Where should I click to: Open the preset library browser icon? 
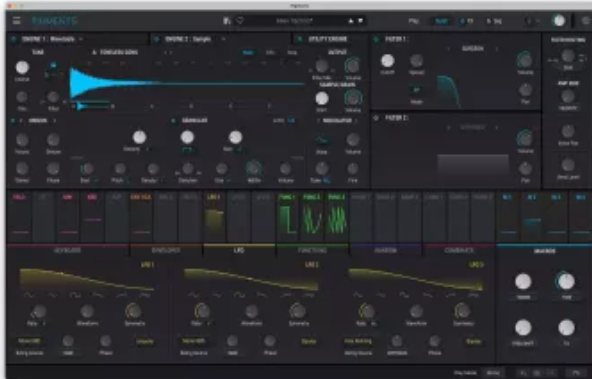227,21
